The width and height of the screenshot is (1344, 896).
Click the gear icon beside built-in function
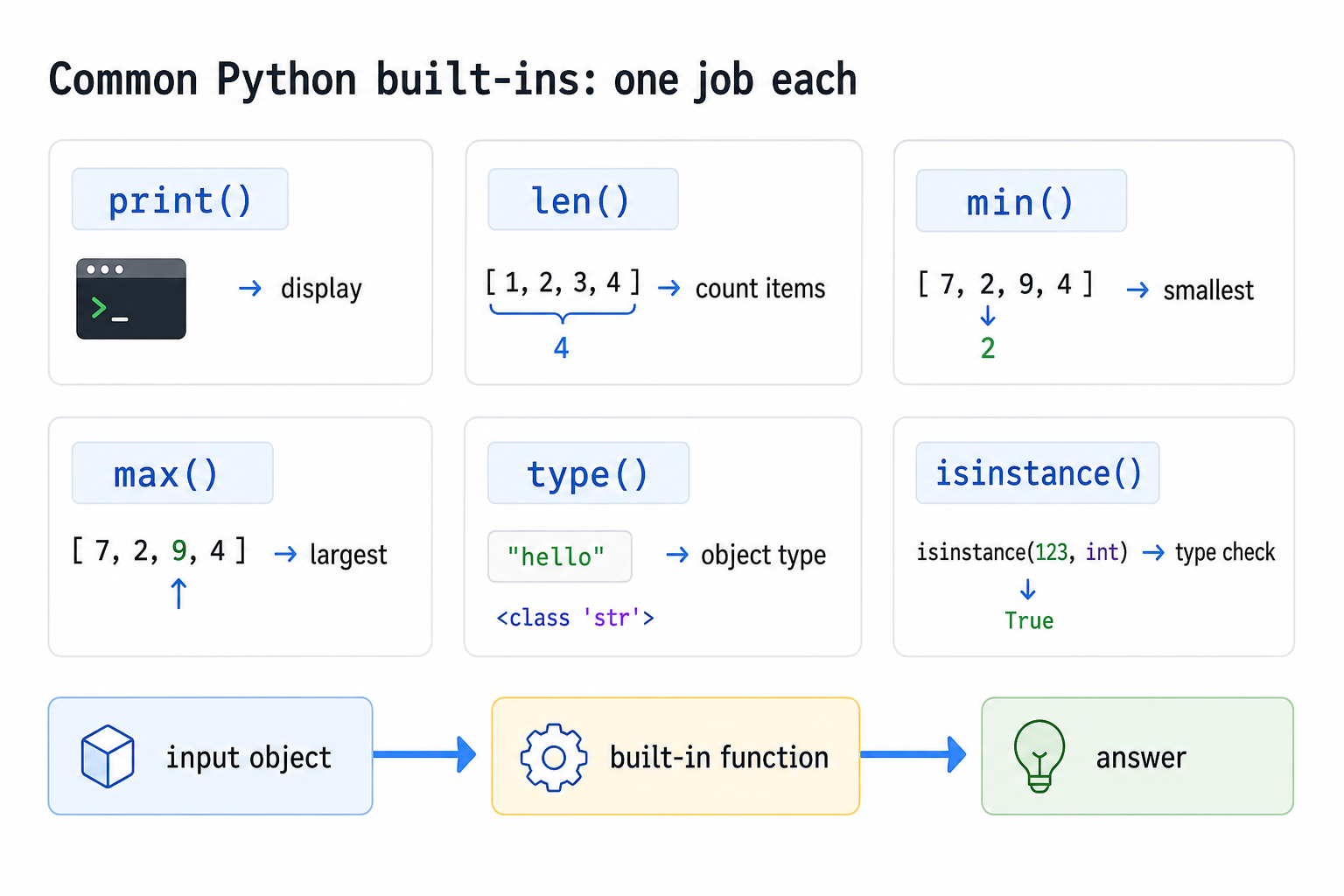click(x=554, y=758)
